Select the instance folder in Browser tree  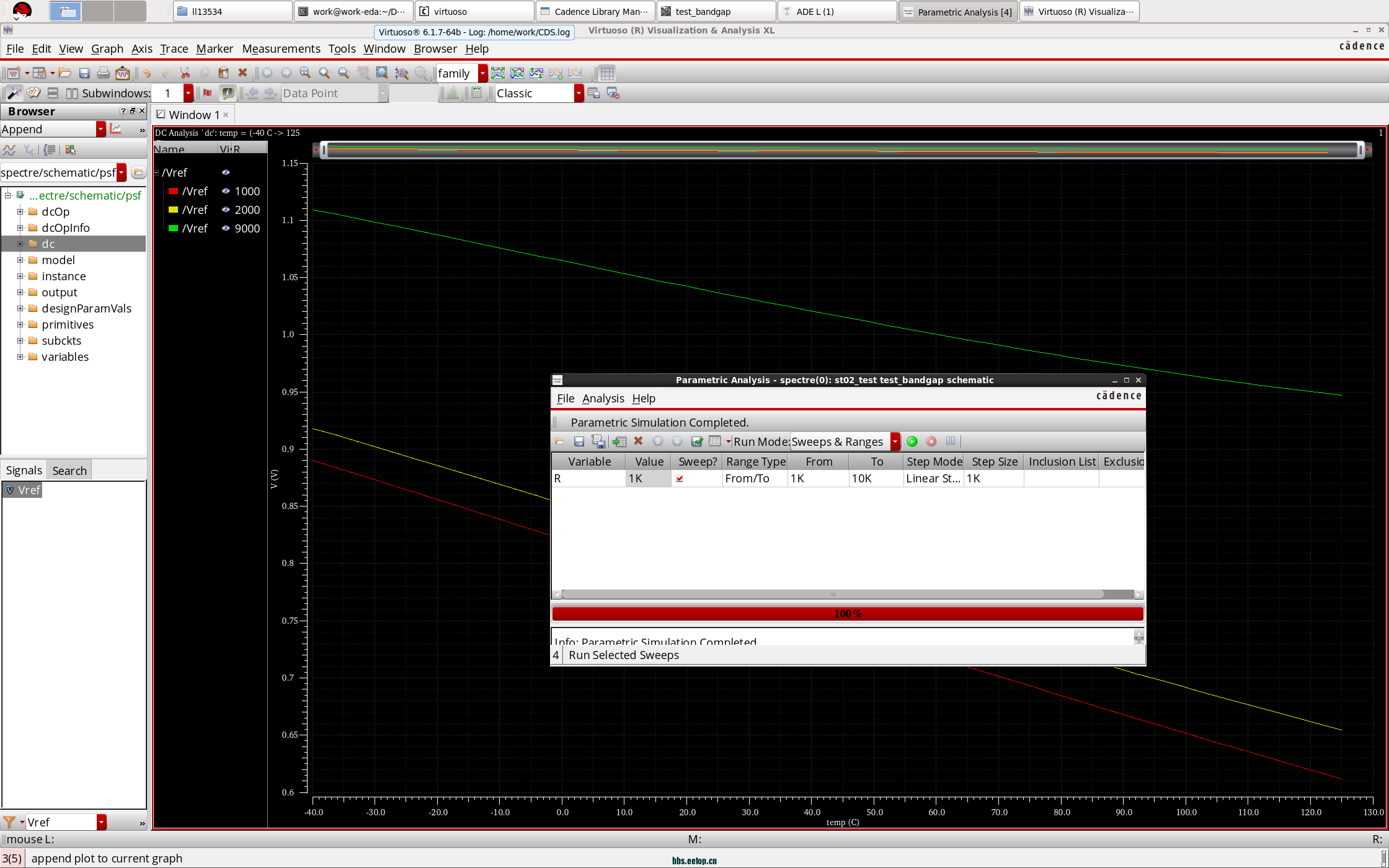click(x=63, y=276)
